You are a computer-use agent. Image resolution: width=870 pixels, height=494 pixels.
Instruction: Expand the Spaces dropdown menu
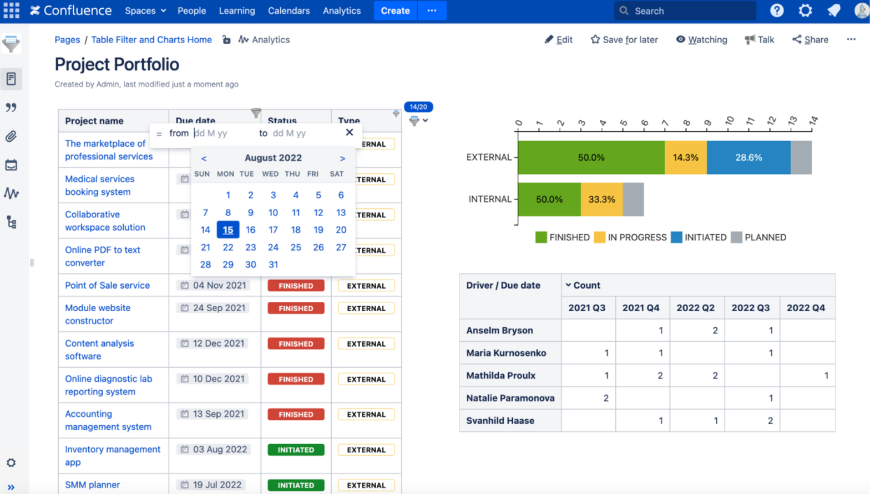145,11
